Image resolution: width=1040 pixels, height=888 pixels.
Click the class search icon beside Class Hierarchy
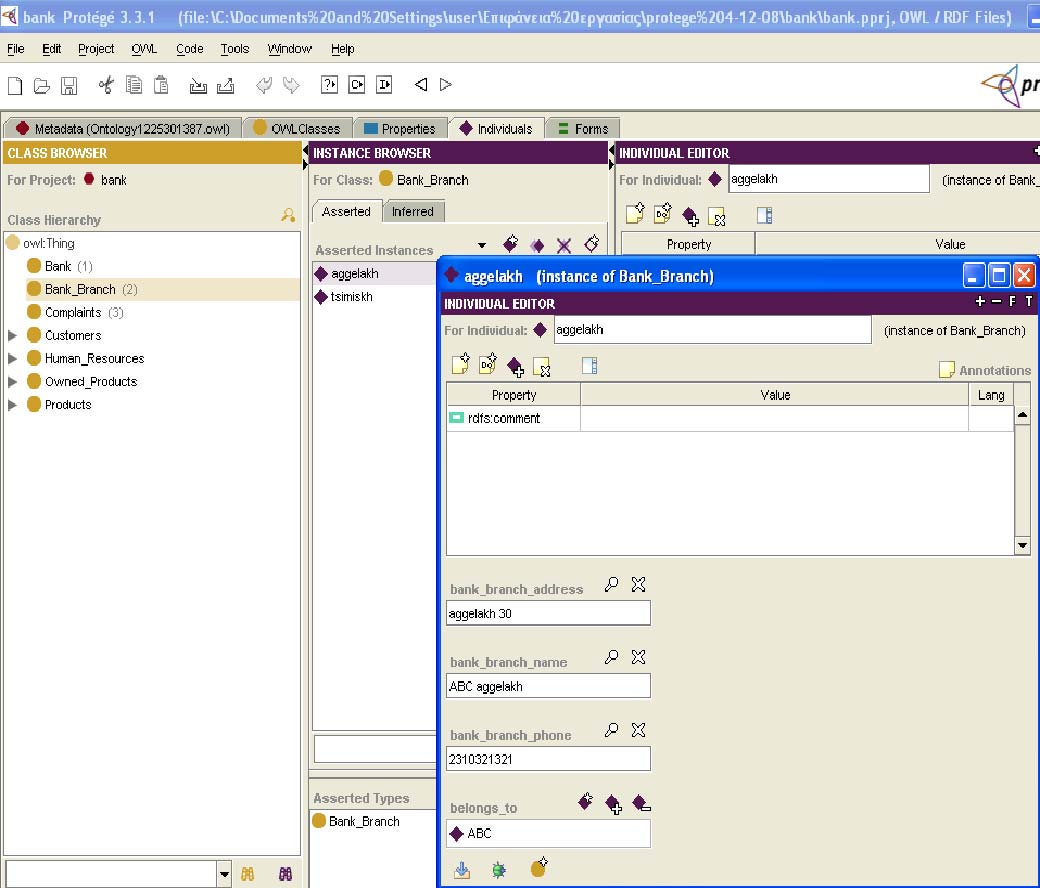[x=288, y=215]
